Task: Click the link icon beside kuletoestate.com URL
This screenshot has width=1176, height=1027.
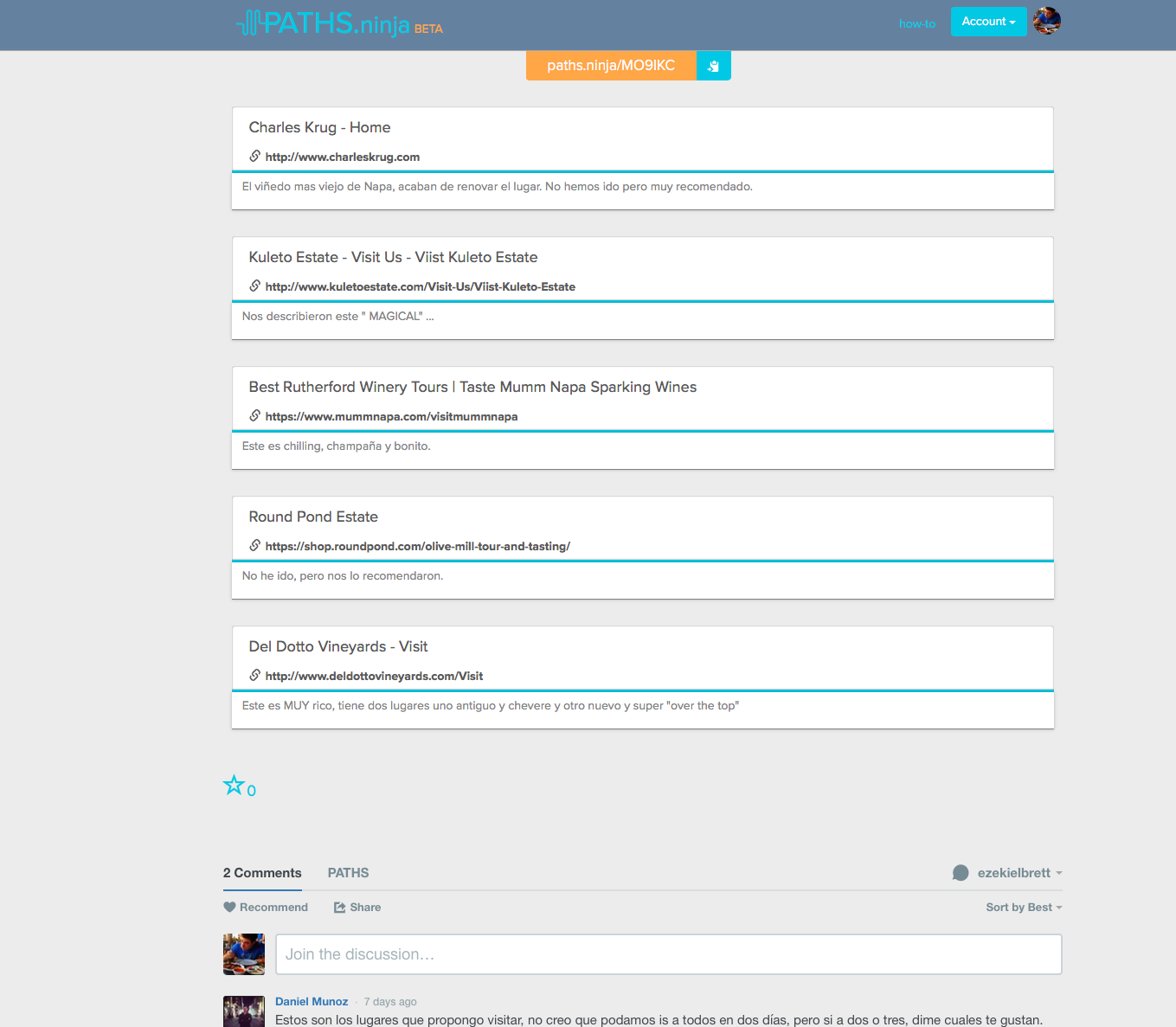Action: (x=255, y=286)
